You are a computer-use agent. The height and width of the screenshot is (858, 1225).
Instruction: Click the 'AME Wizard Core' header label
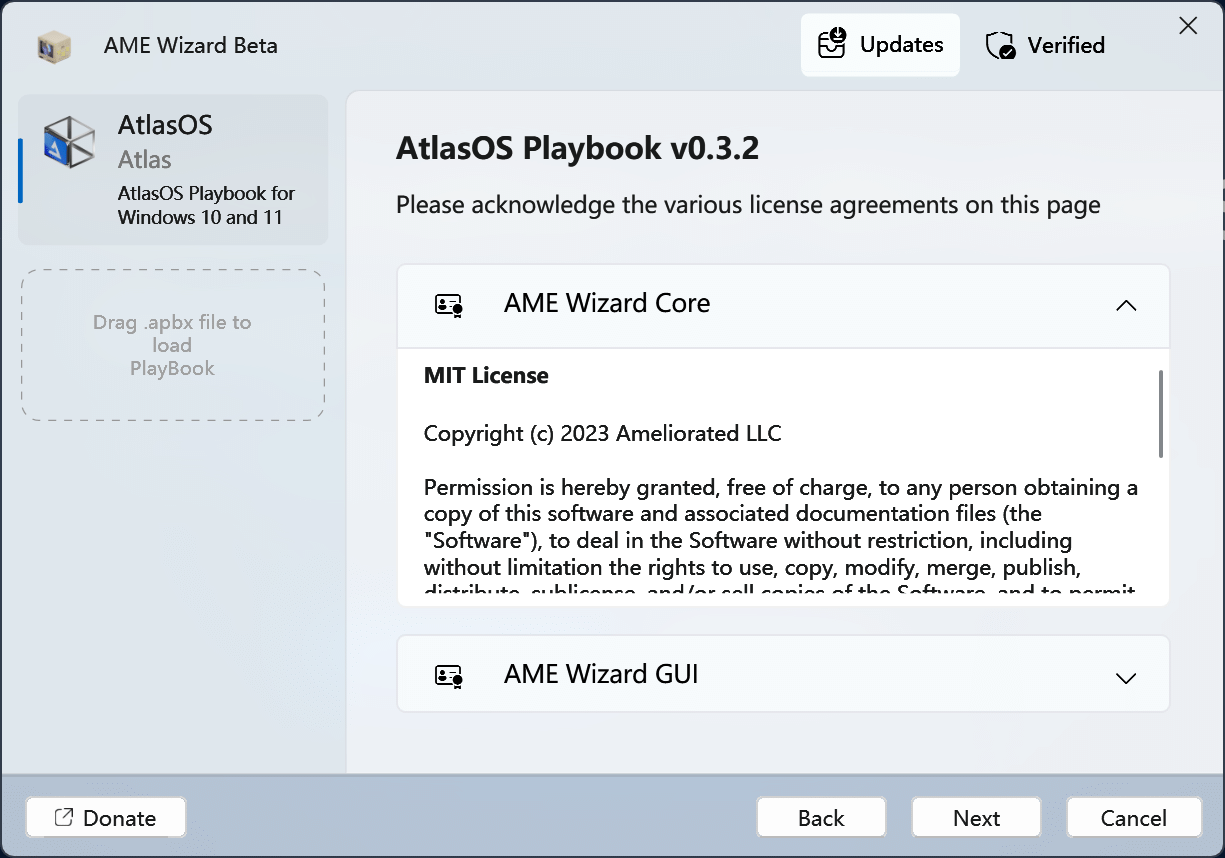point(607,303)
